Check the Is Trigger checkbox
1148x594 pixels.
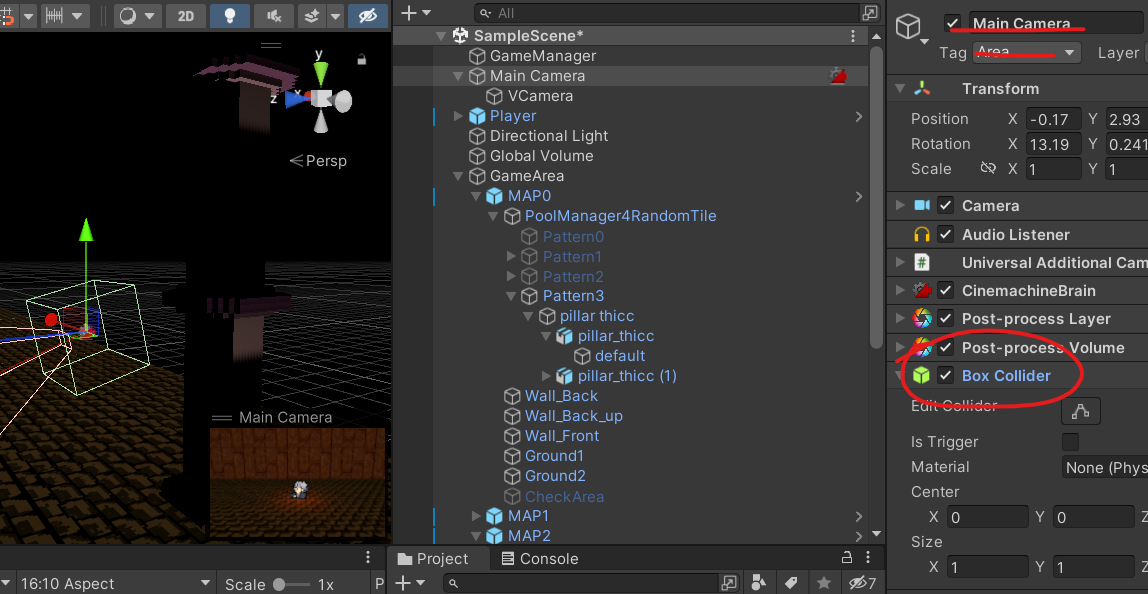click(1070, 442)
